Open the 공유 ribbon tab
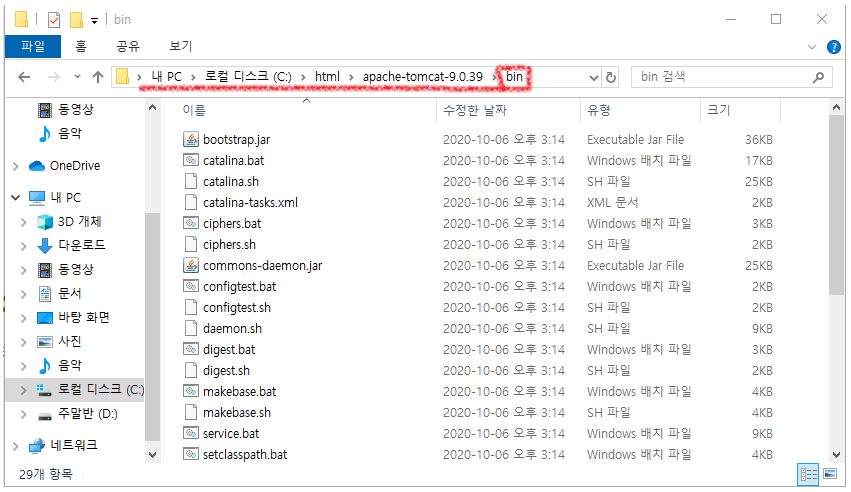Screen dimensions: 851x492 click(128, 47)
